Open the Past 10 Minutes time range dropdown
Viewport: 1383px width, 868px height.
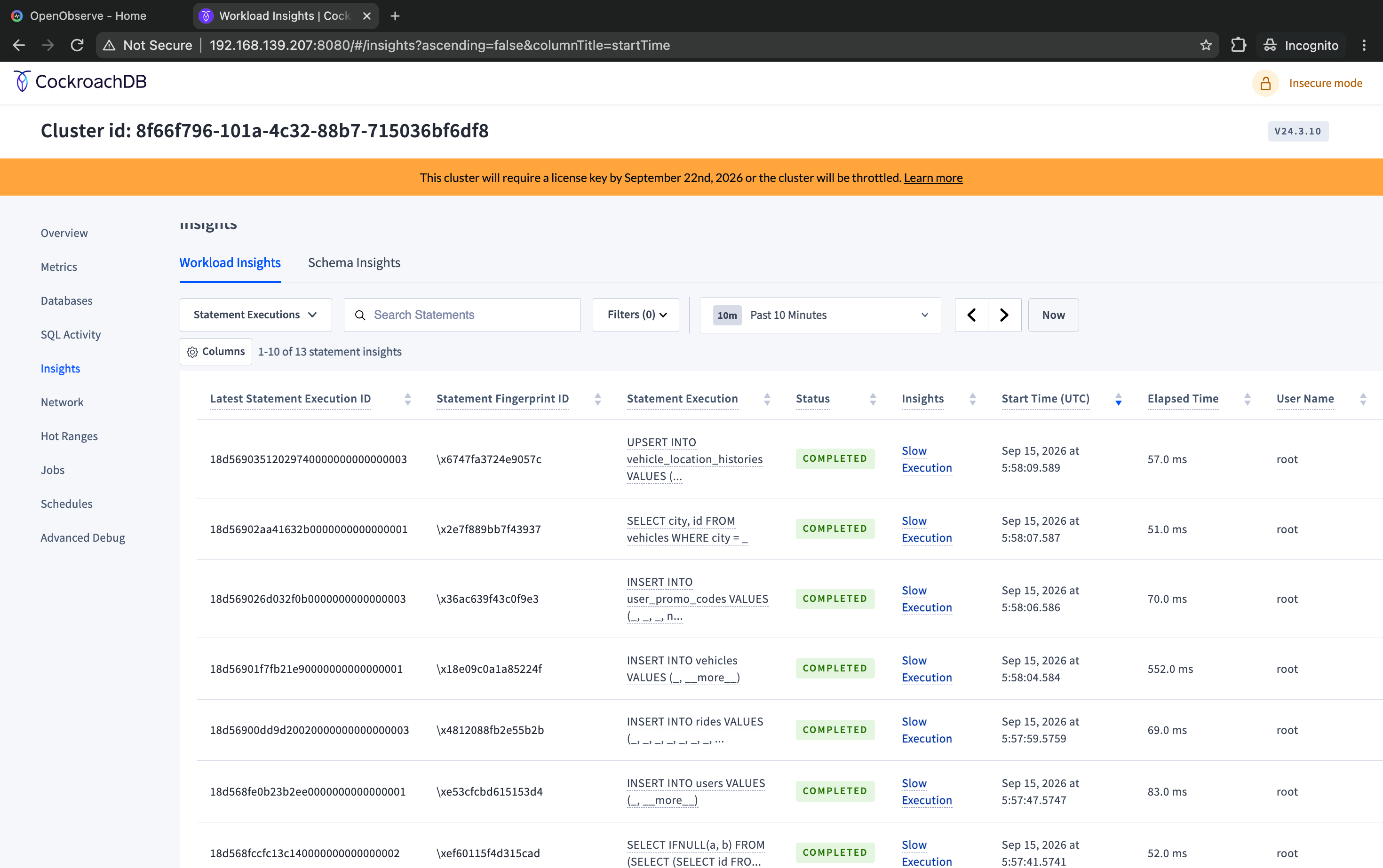pos(820,315)
